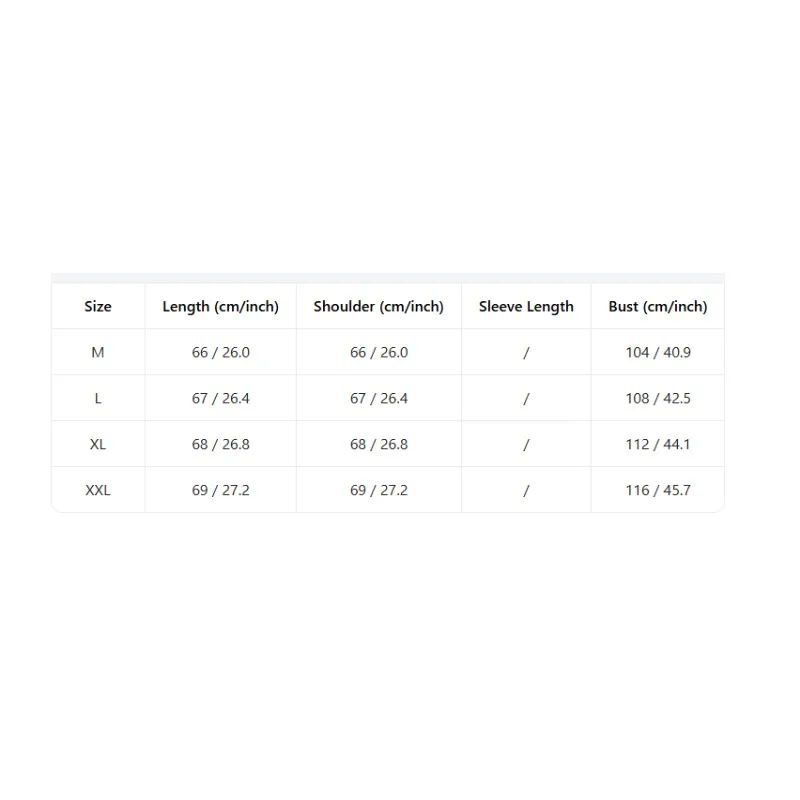Select the Length (cm/inch) header

pyautogui.click(x=220, y=307)
